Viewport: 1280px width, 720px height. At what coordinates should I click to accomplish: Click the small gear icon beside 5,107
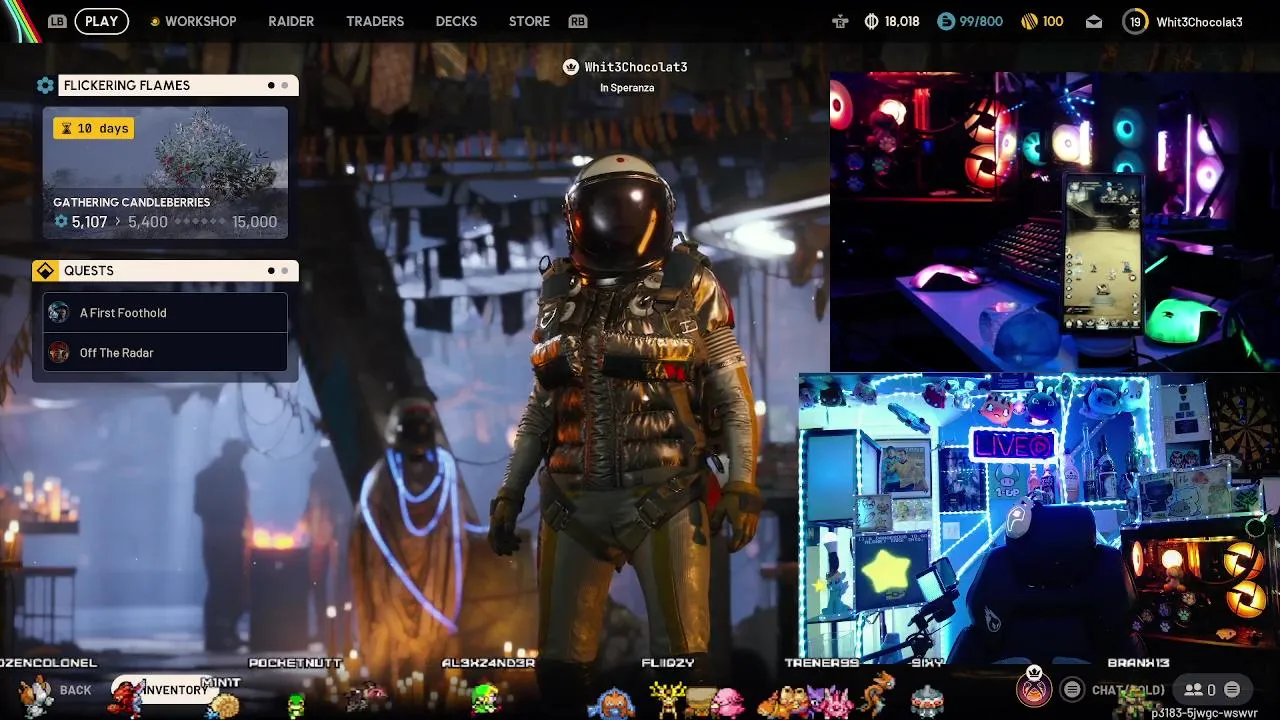[x=61, y=222]
